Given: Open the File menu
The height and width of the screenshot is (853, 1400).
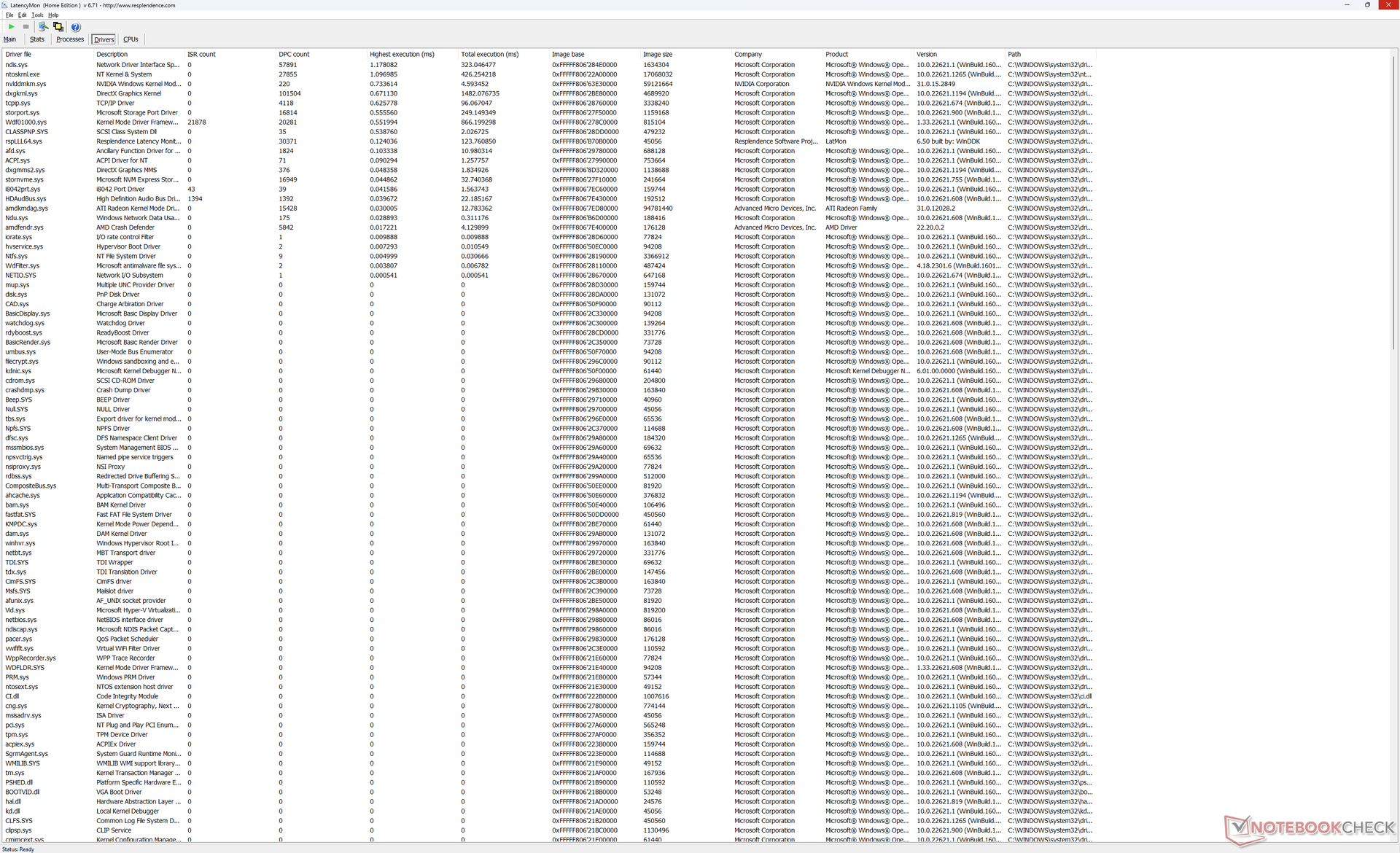Looking at the screenshot, I should point(9,15).
